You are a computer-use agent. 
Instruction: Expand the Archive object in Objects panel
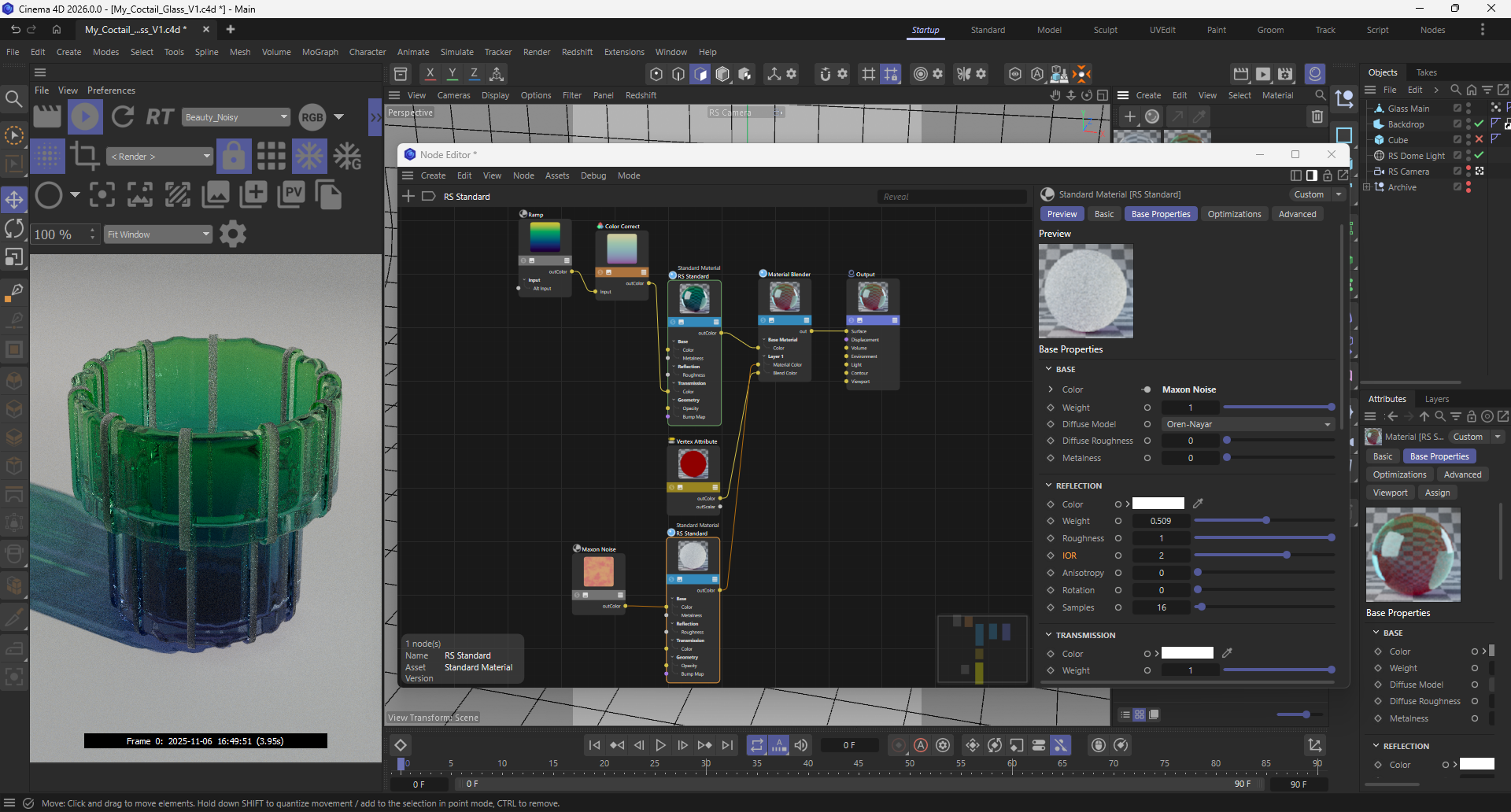1367,187
